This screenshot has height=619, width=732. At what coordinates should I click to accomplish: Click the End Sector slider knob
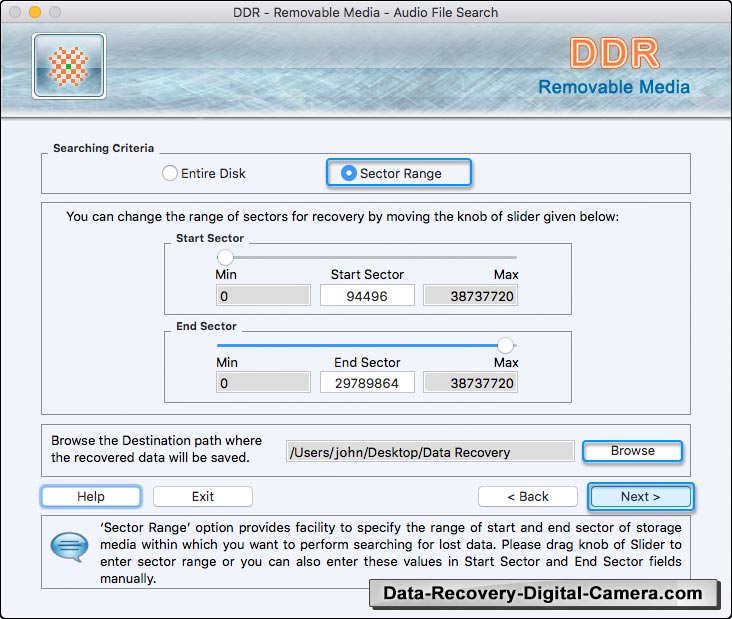[x=505, y=345]
